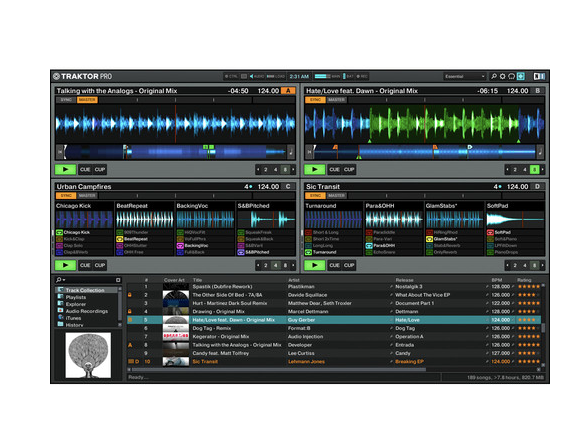The width and height of the screenshot is (580, 441).
Task: Trigger the Chicago Kick sample cell icon
Action: pyautogui.click(x=59, y=232)
